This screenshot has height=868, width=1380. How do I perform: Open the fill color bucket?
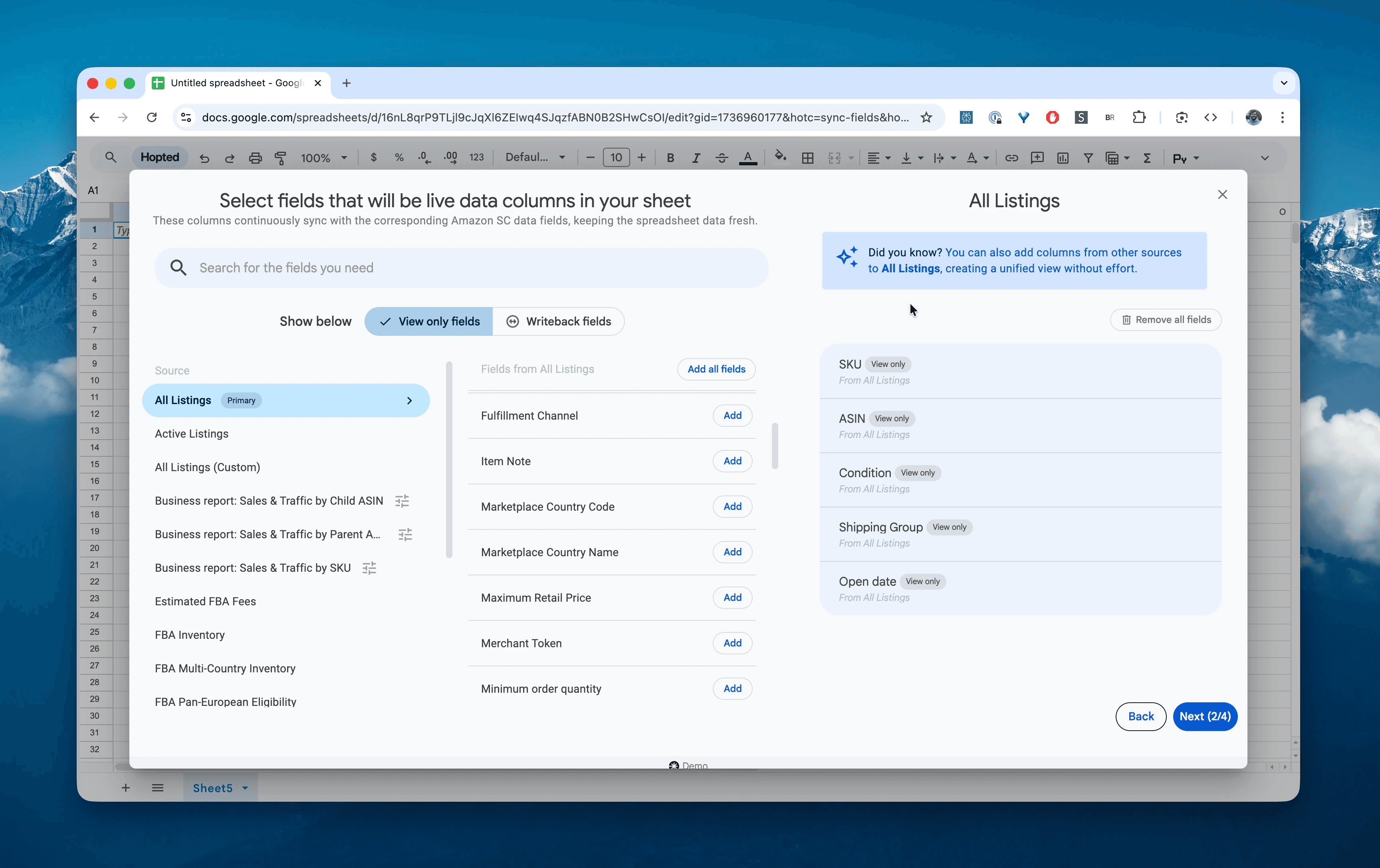tap(780, 156)
